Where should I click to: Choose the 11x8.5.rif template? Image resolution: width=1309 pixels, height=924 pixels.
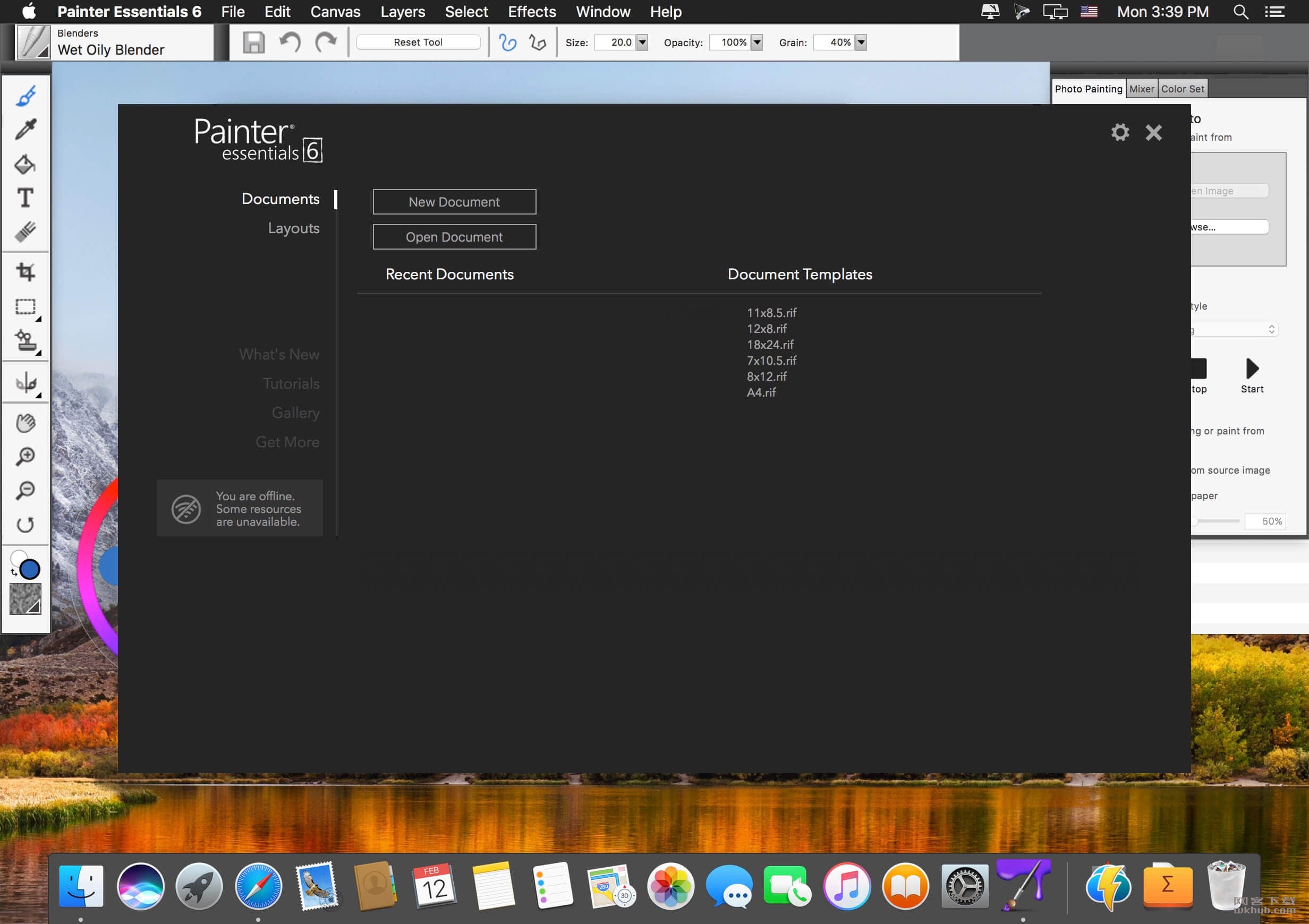[x=772, y=313]
